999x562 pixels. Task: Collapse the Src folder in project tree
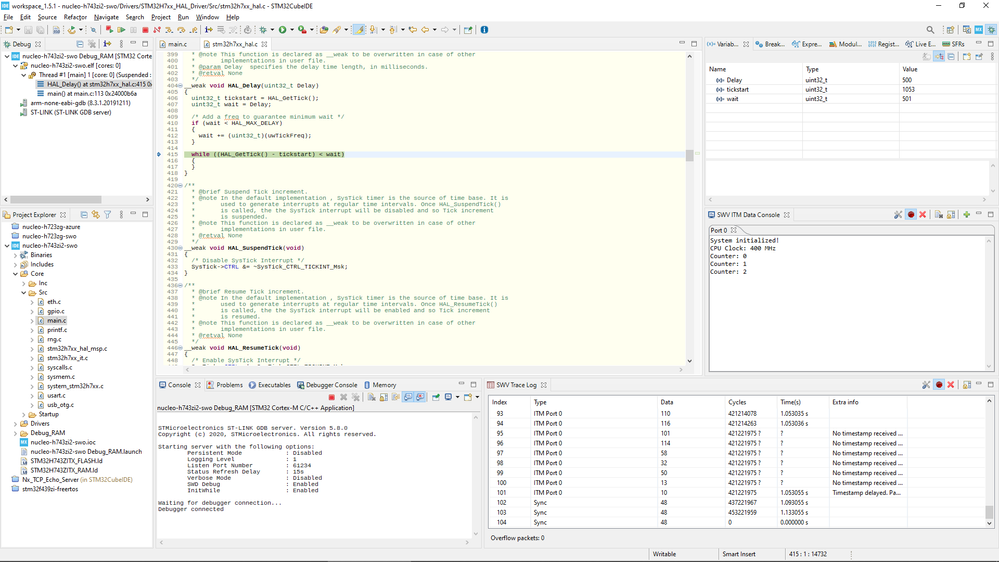pos(24,293)
